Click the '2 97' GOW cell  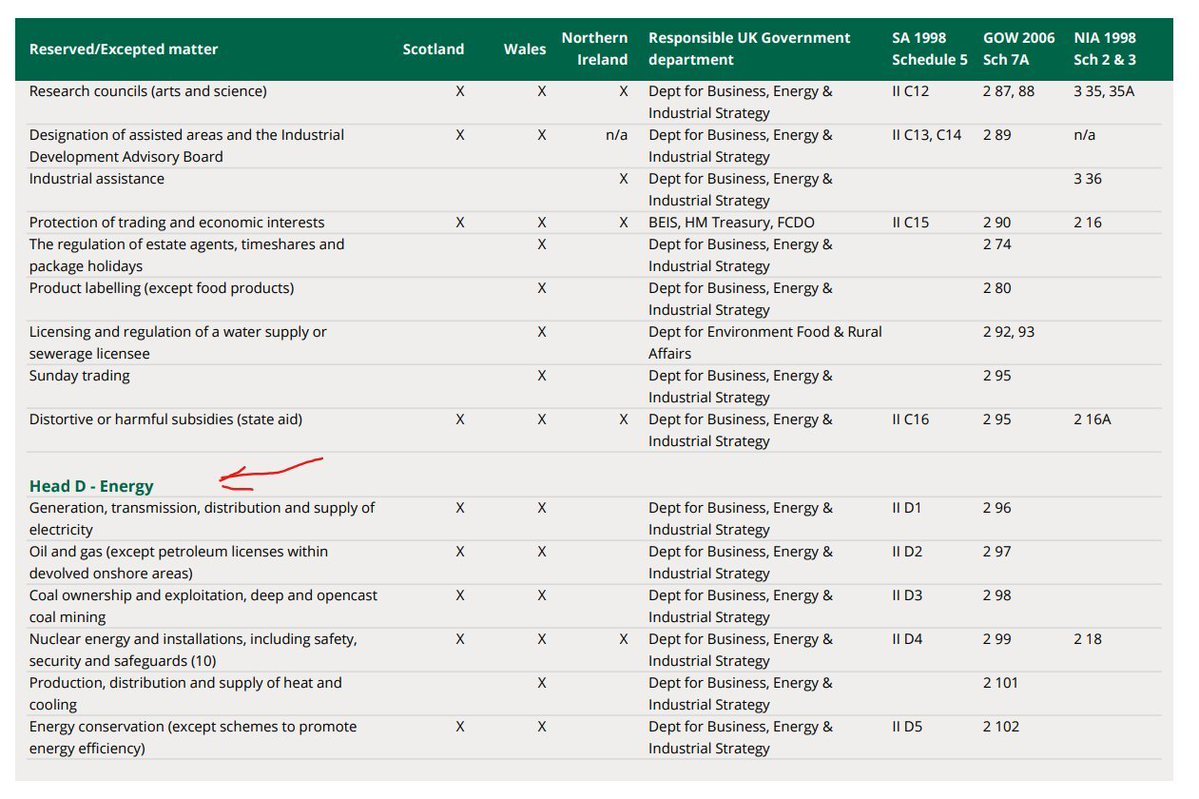click(996, 551)
